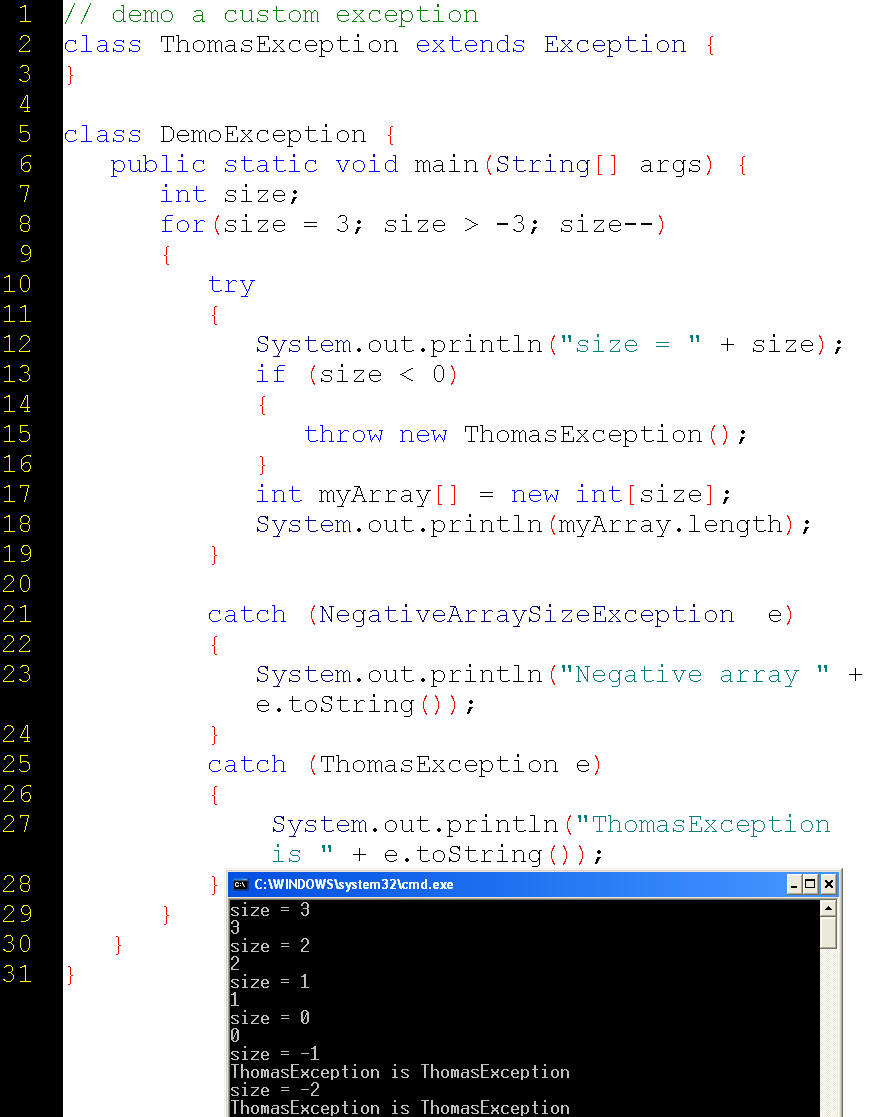Screen dimensions: 871x1117
Task: Click the 'DemoException' class name
Action: coord(263,135)
